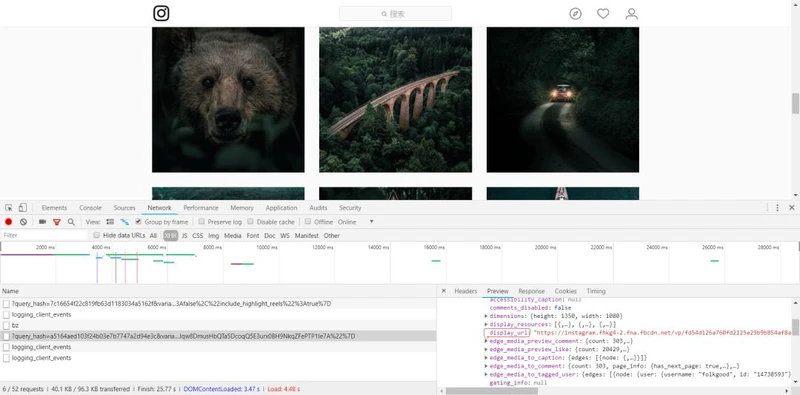
Task: Open the profile person icon
Action: 632,14
